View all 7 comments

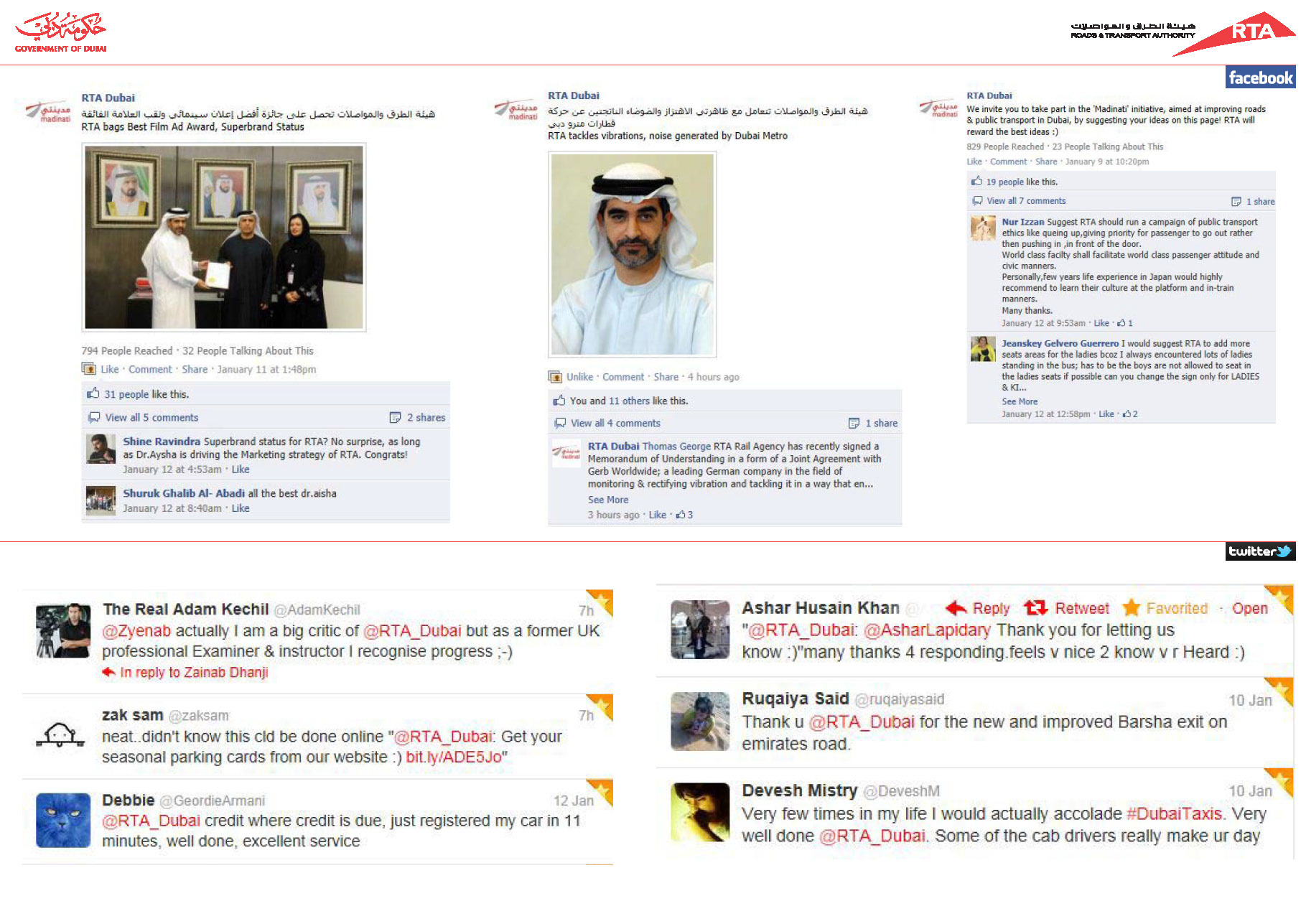(x=1026, y=201)
